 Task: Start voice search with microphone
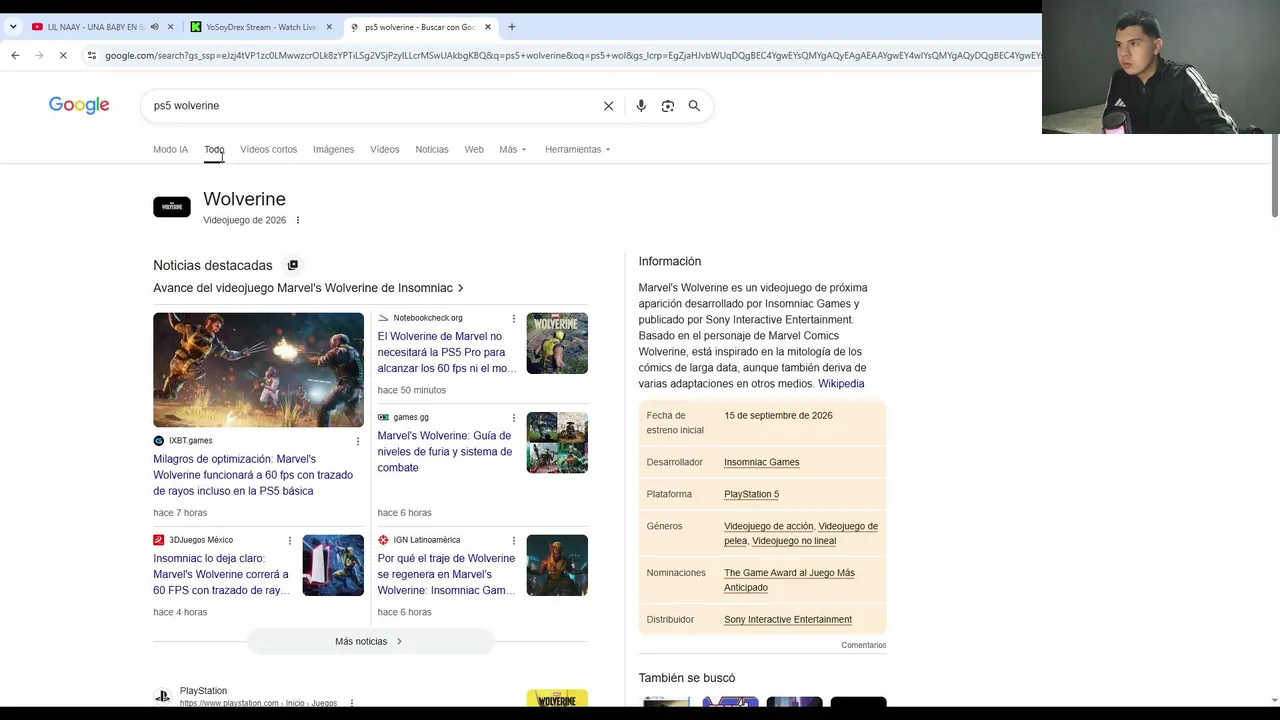[x=641, y=106]
